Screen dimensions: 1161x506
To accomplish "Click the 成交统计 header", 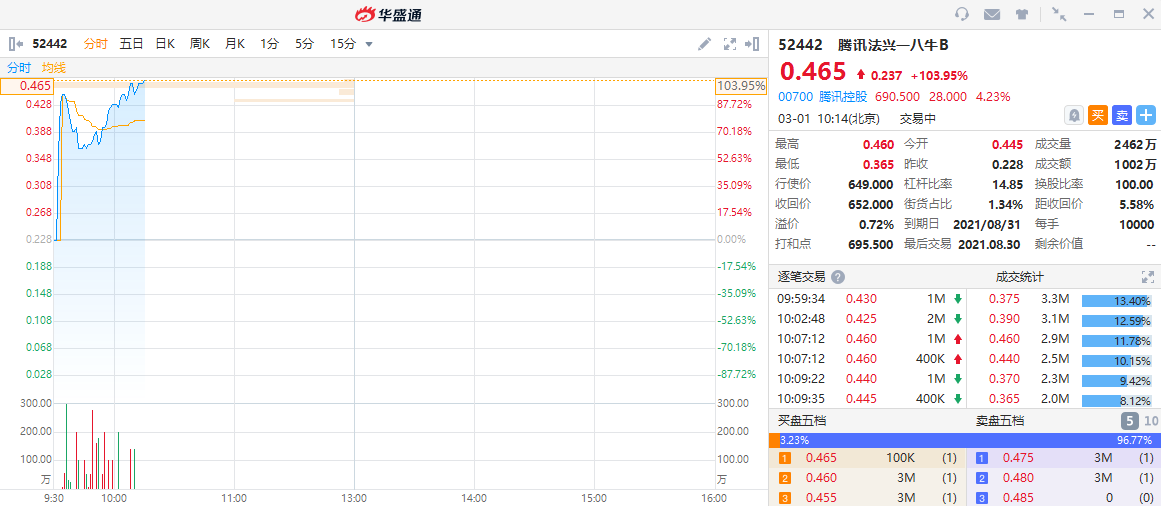I will coord(1020,277).
